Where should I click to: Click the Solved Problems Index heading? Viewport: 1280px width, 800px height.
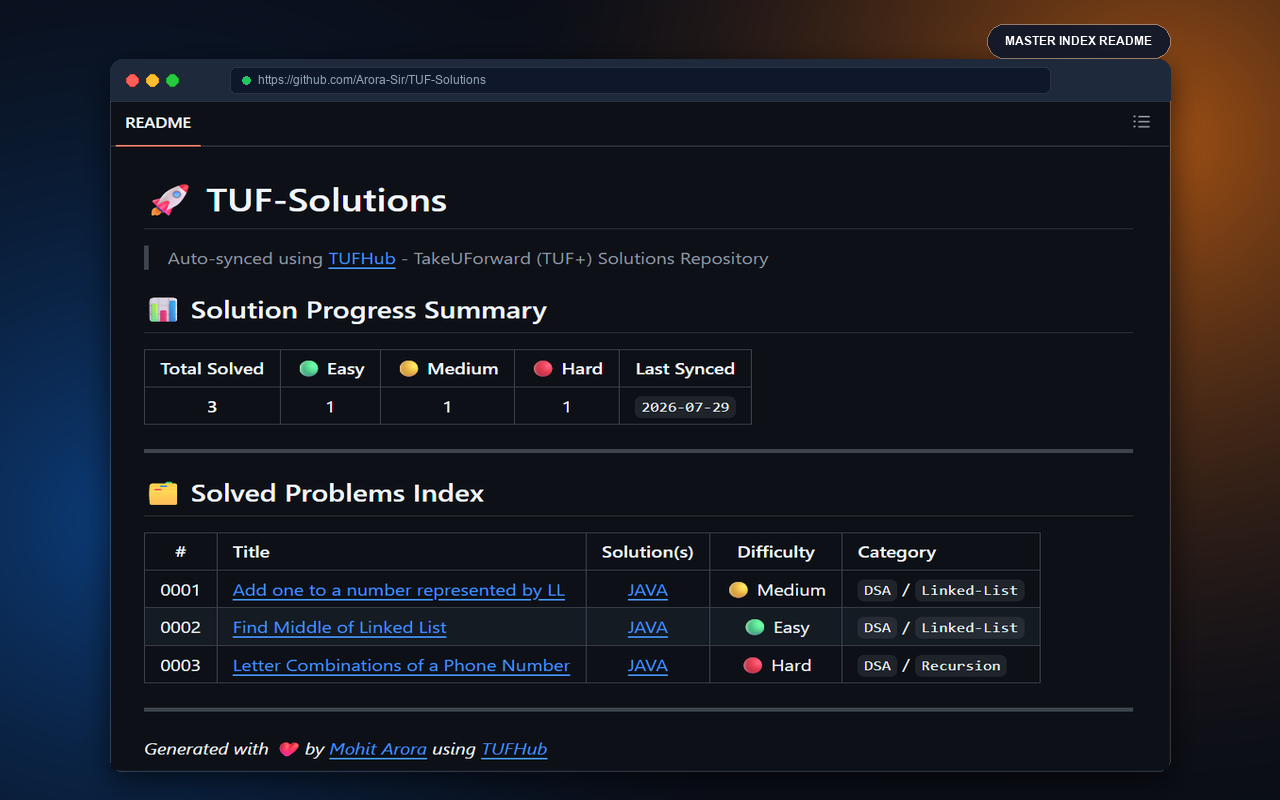click(x=338, y=493)
